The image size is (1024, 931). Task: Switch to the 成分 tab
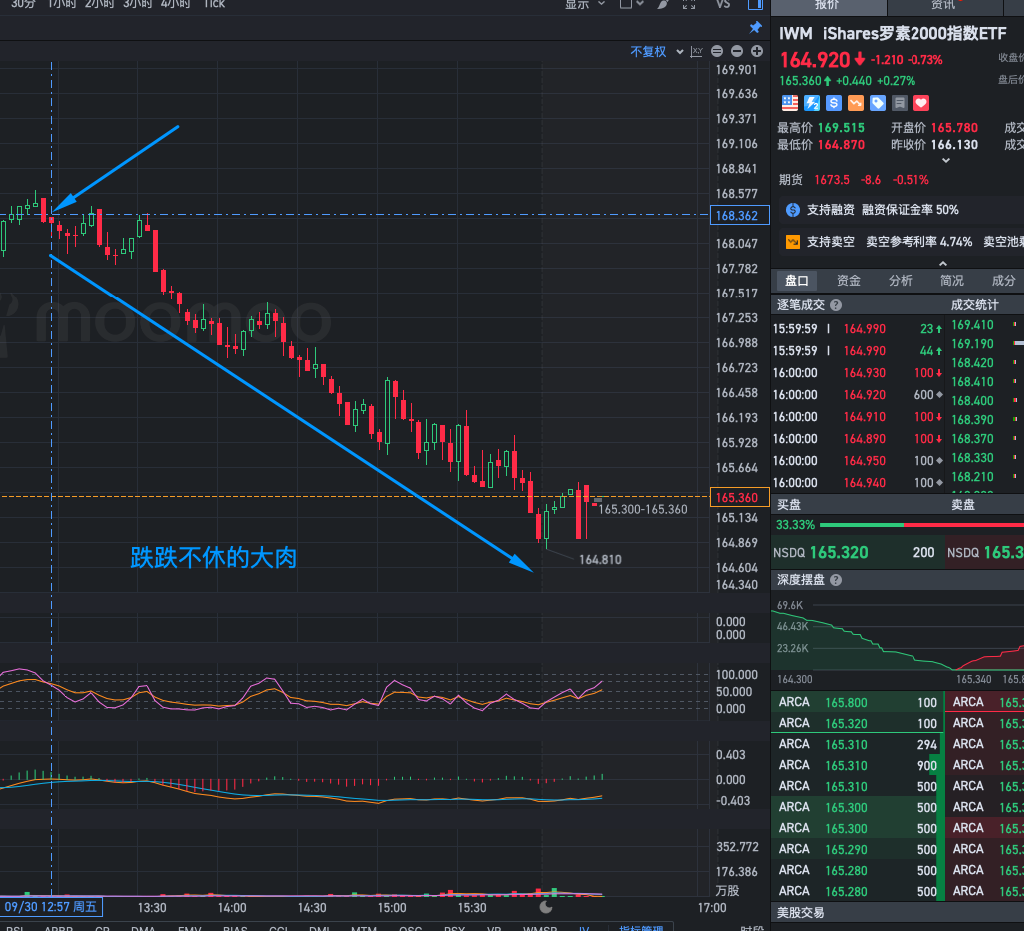click(x=1004, y=281)
